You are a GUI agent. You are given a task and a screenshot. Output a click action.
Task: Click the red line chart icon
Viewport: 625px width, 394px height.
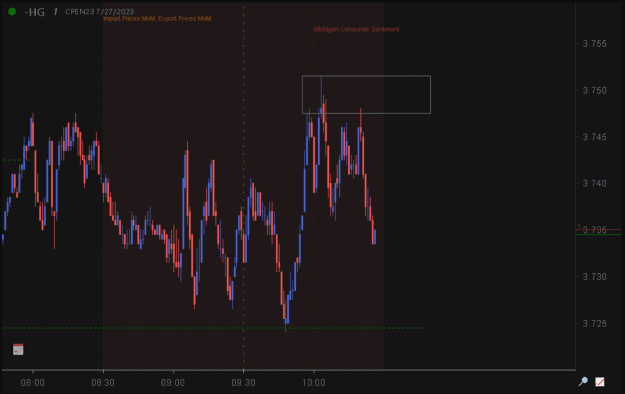pos(599,382)
